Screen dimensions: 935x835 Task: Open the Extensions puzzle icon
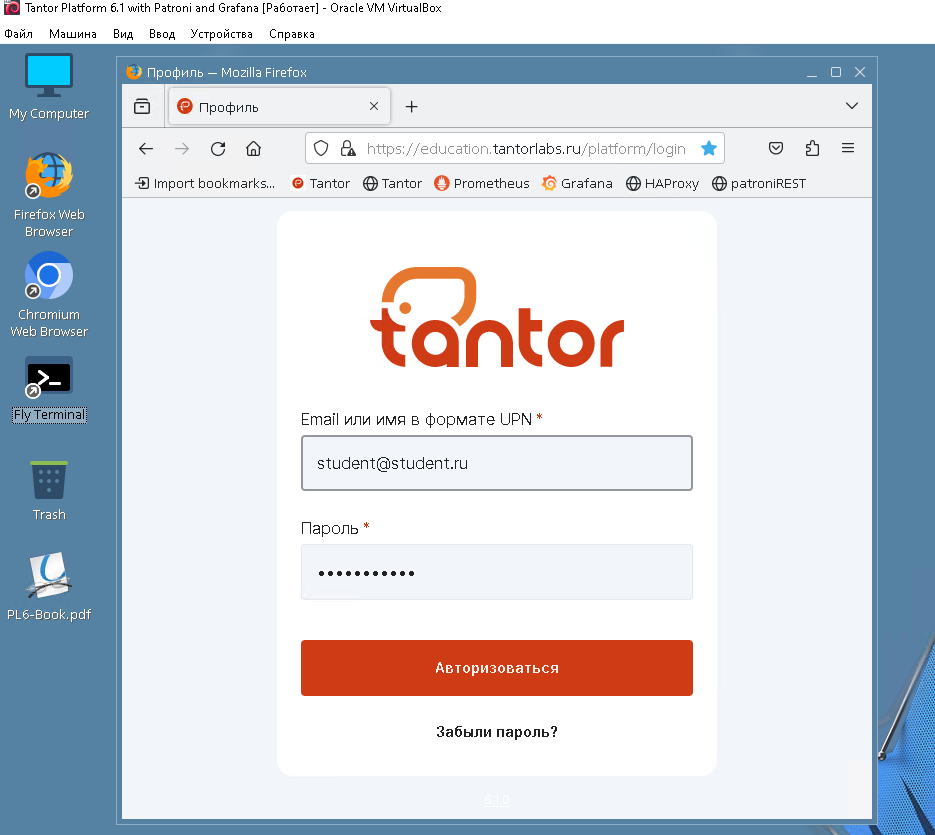coord(812,149)
